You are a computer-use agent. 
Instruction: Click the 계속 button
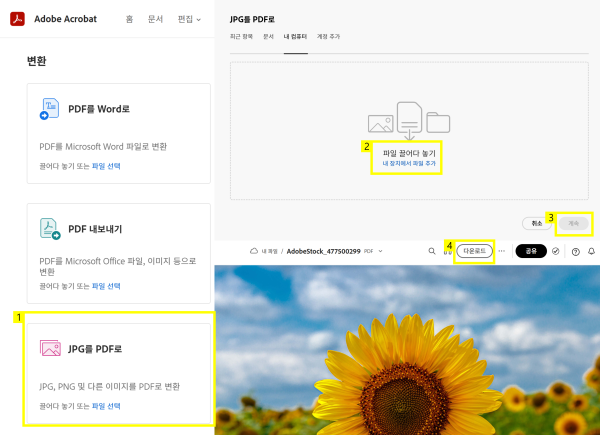click(x=573, y=223)
